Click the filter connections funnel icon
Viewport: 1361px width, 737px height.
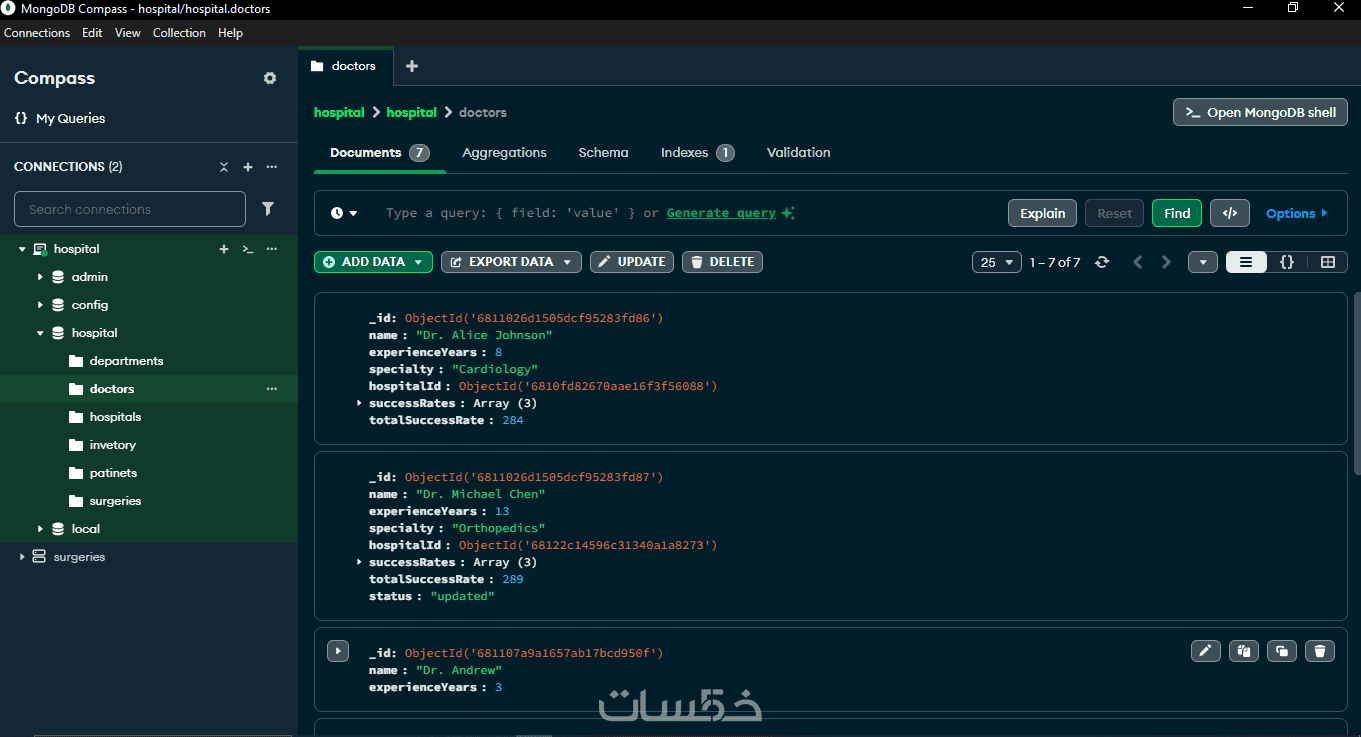pos(268,209)
